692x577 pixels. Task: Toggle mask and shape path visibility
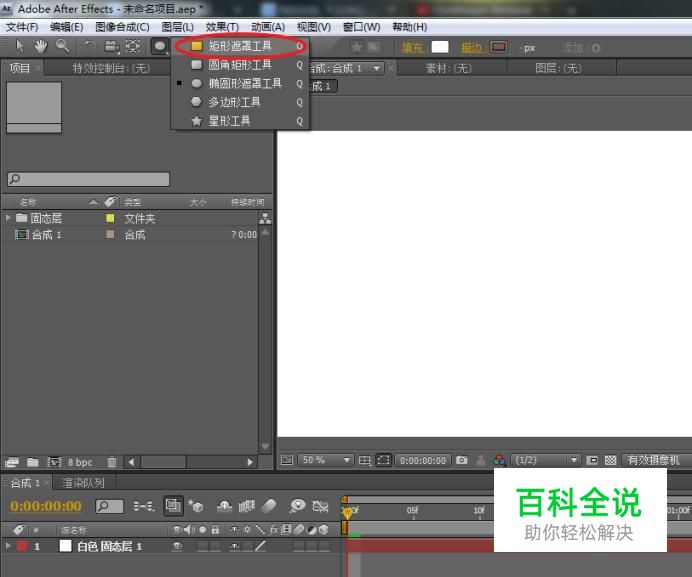(x=383, y=460)
